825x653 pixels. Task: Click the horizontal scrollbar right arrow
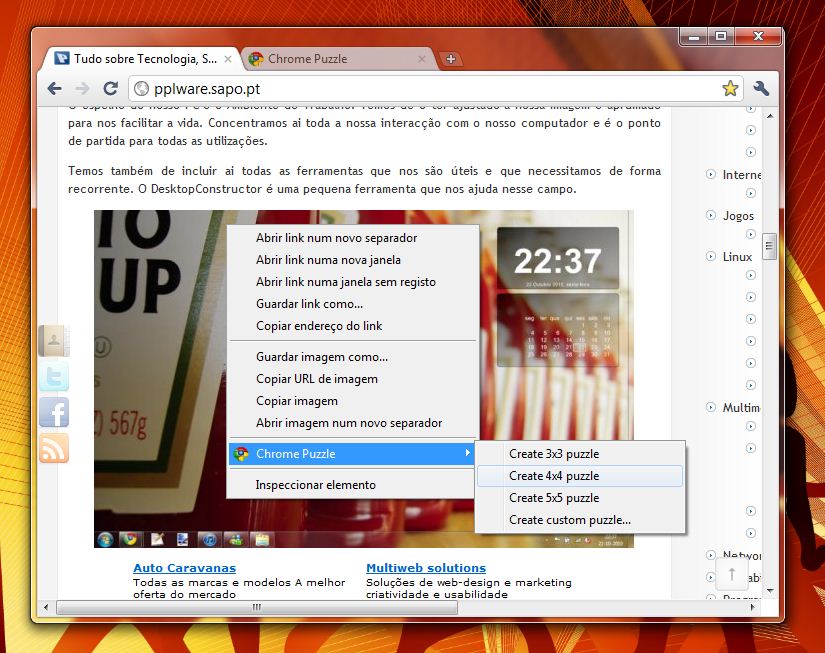pos(752,607)
